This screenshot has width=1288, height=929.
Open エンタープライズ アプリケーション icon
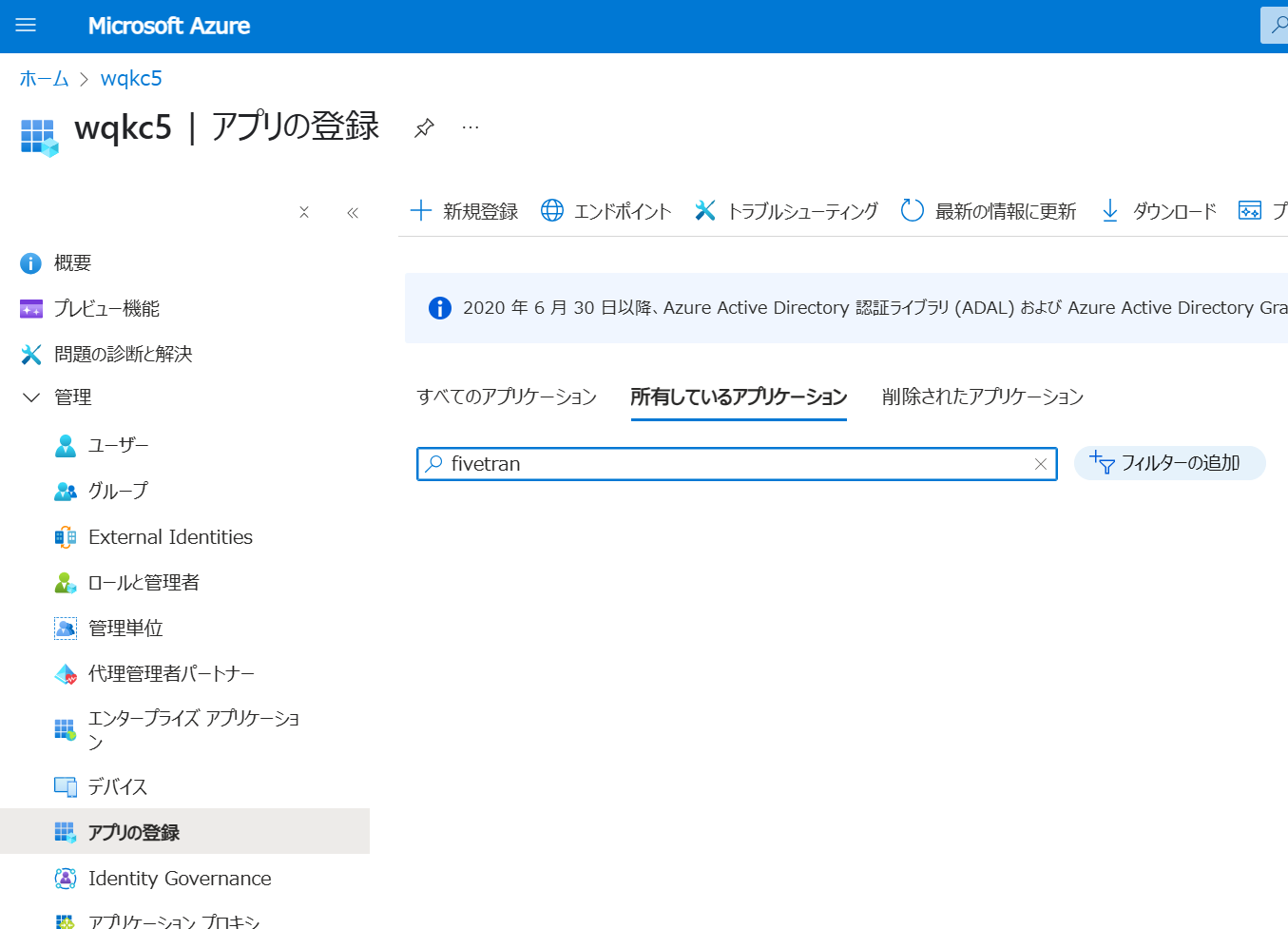(66, 730)
